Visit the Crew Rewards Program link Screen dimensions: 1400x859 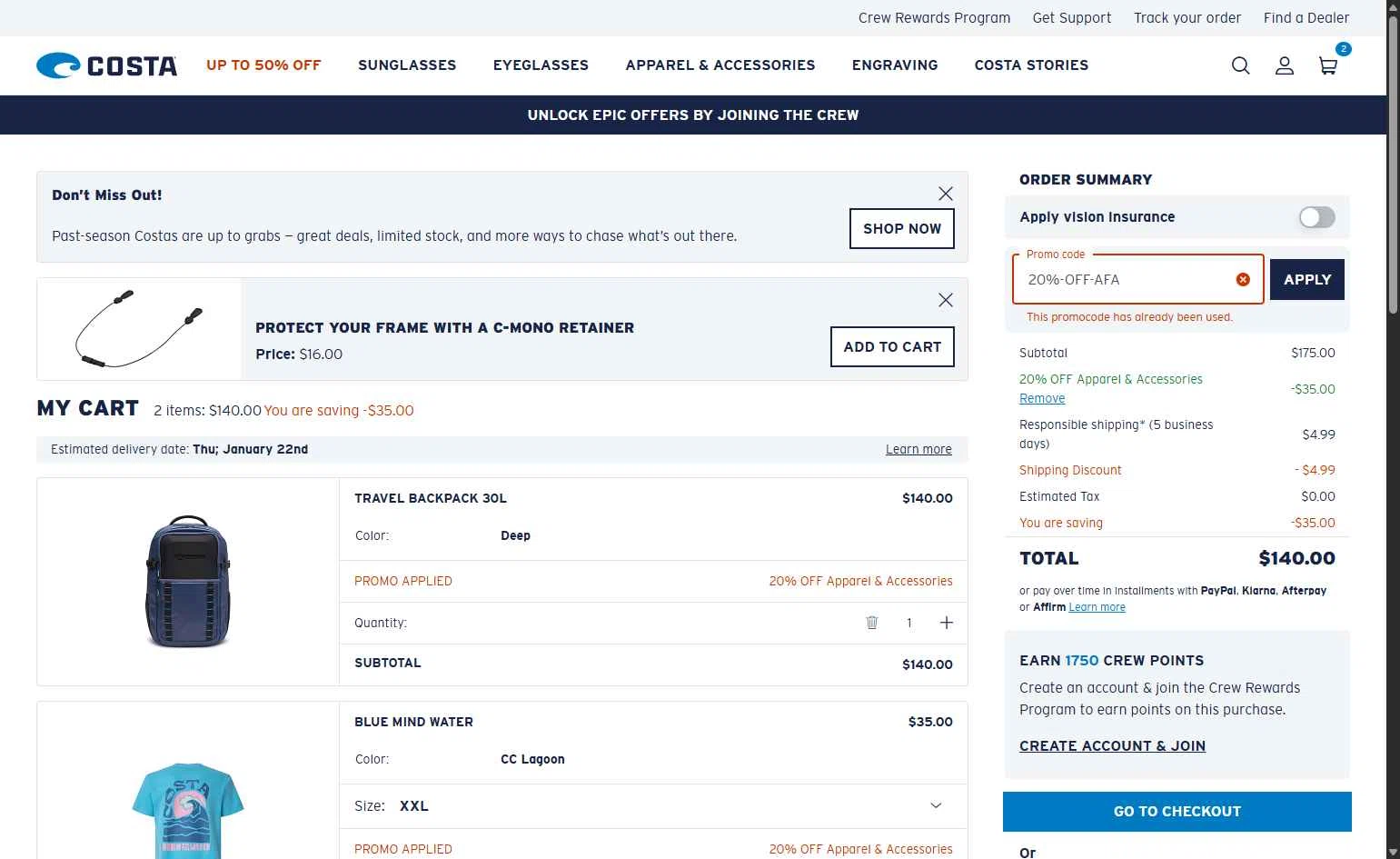(x=934, y=18)
